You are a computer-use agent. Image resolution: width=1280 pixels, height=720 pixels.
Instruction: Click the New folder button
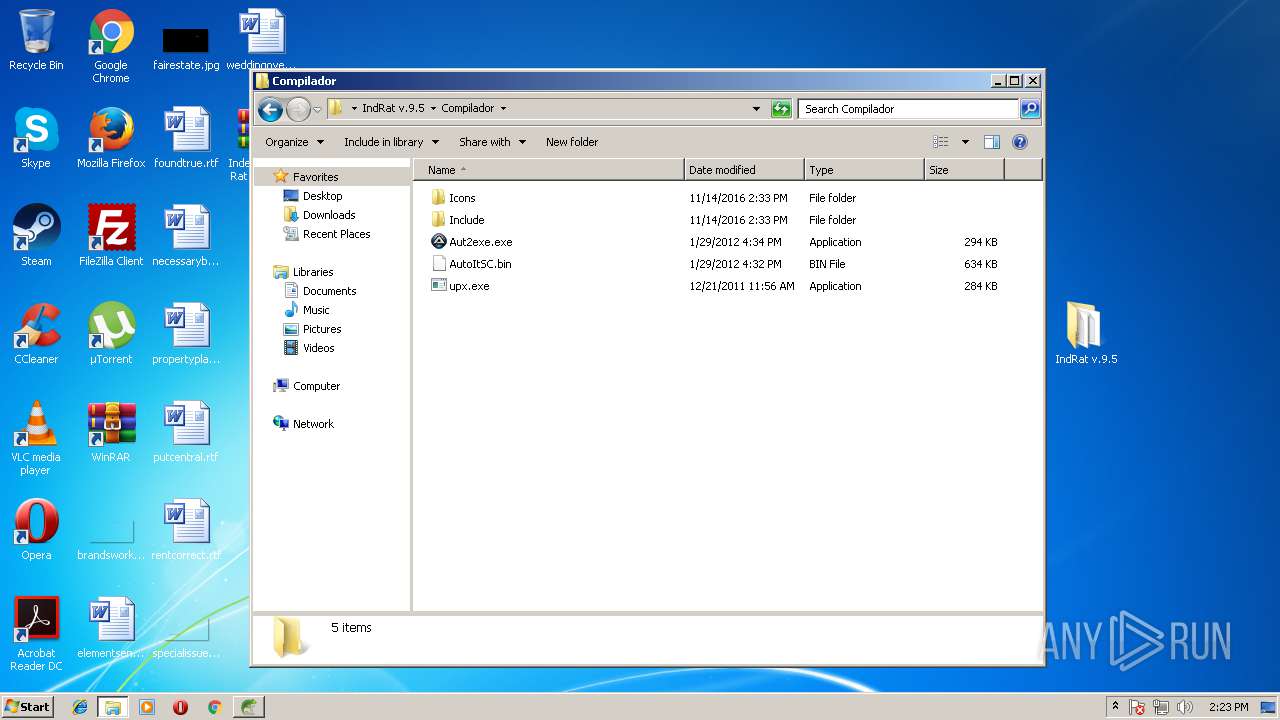[572, 142]
